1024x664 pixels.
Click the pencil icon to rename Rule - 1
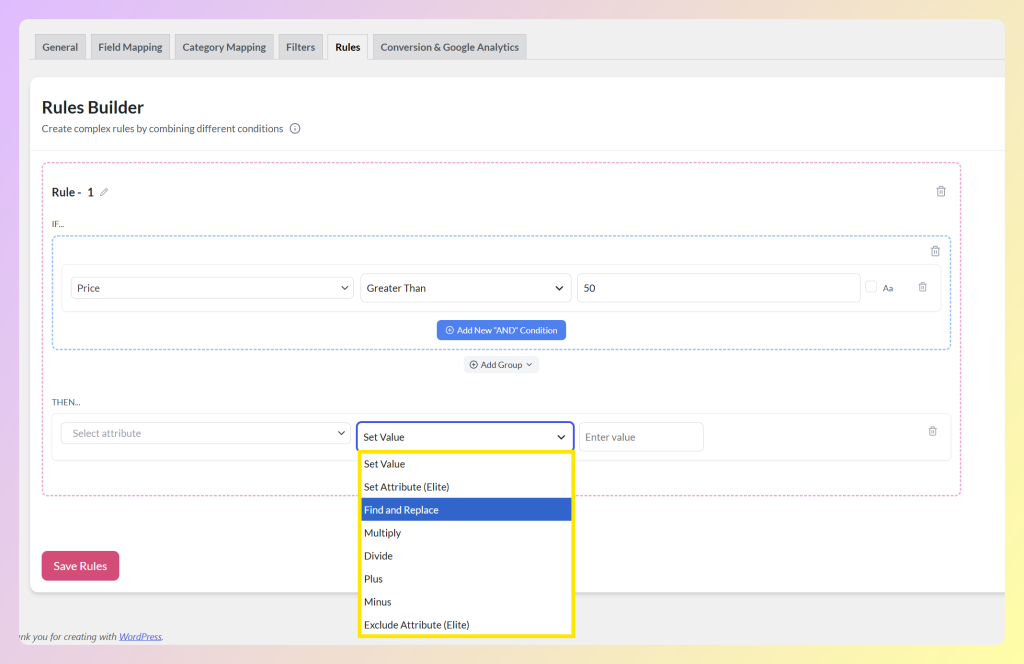(x=104, y=192)
